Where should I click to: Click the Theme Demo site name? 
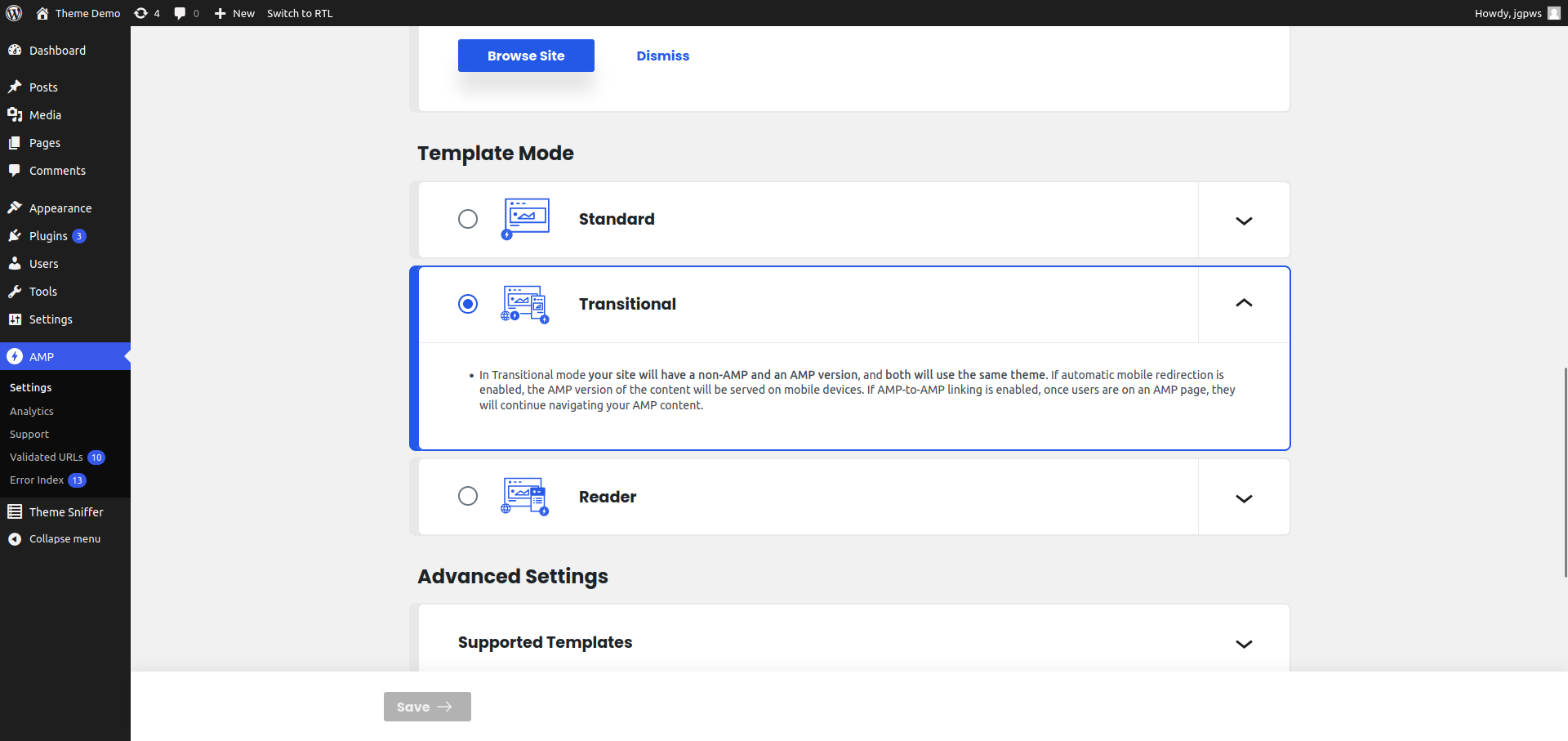click(87, 13)
